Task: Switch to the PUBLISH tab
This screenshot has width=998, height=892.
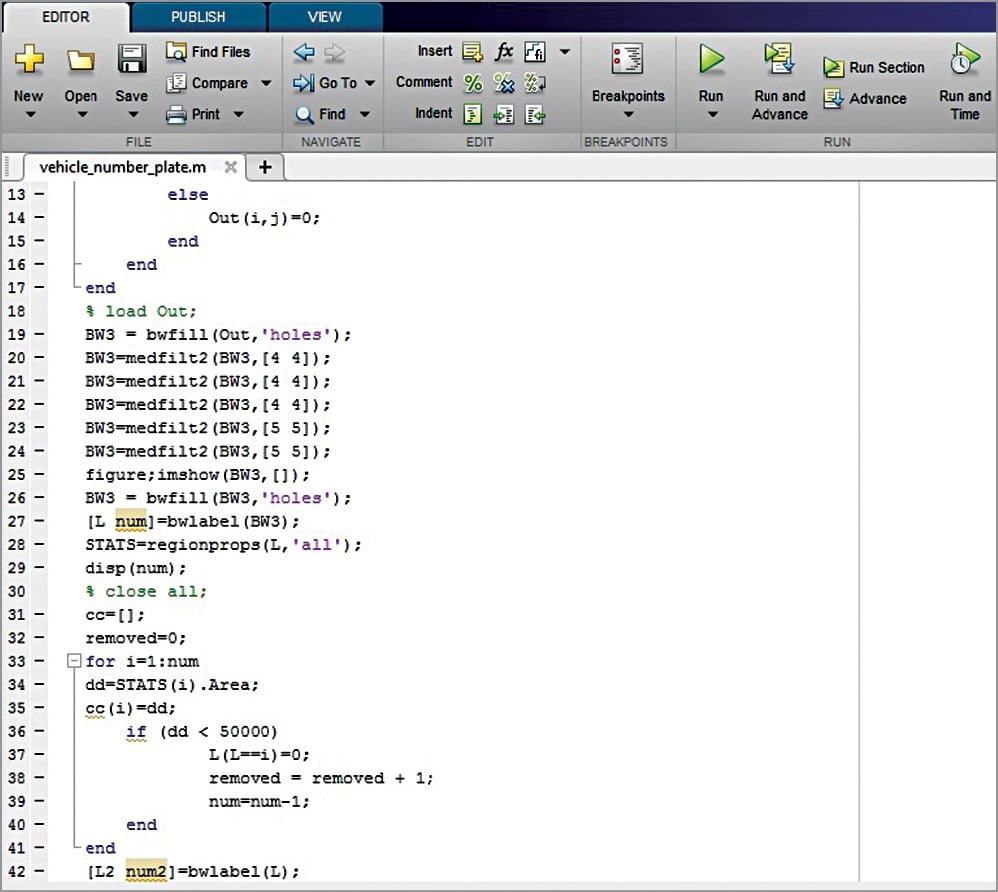Action: click(198, 17)
